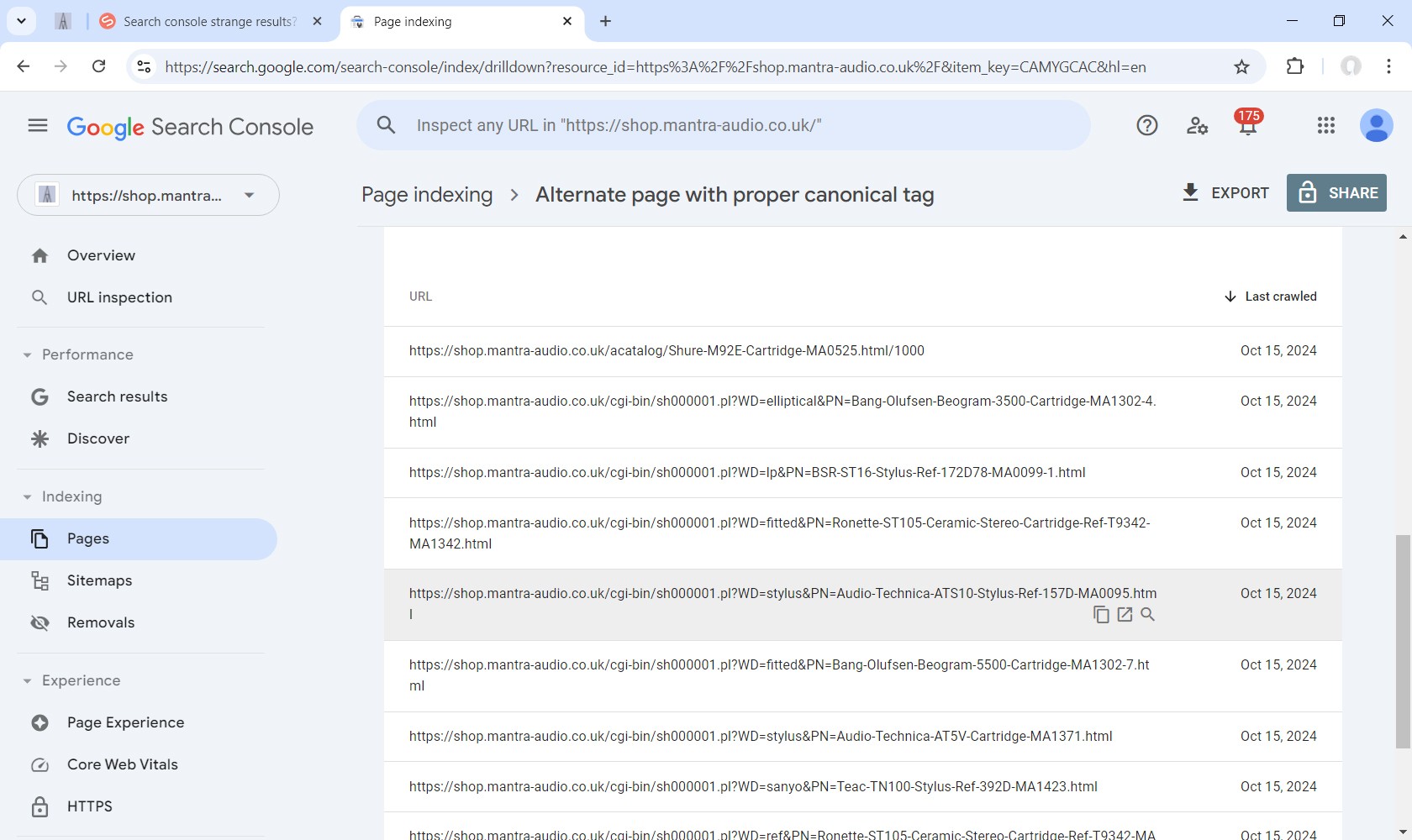Open the Help question mark icon
The width and height of the screenshot is (1412, 840).
[1147, 126]
